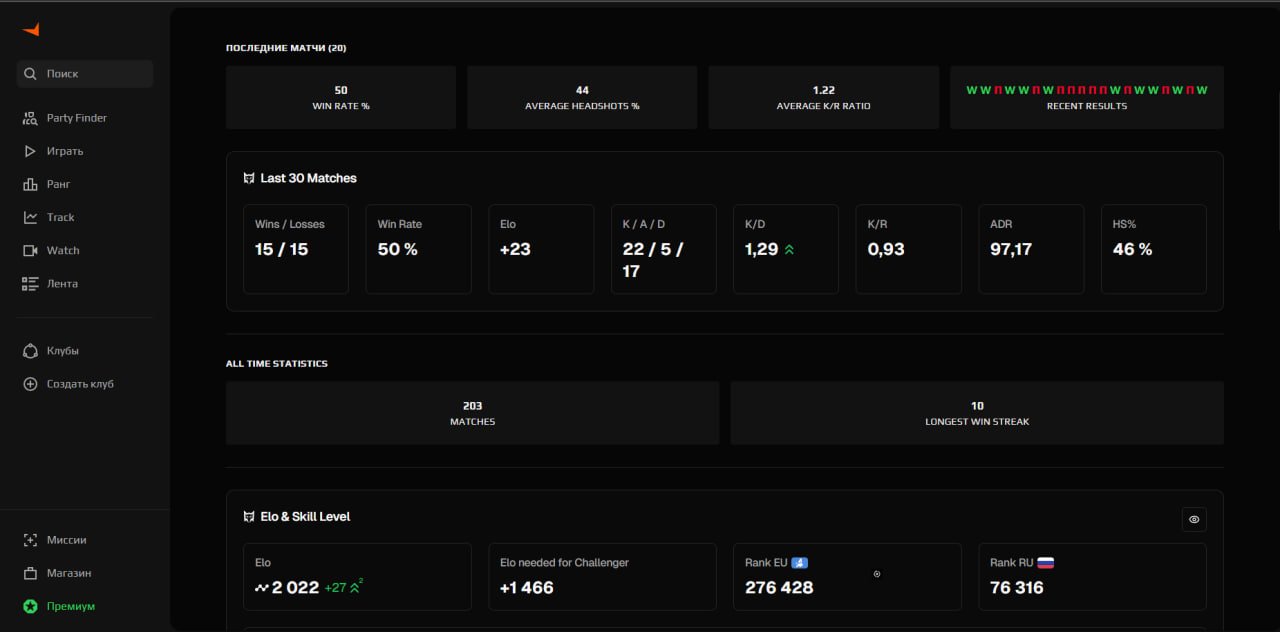Open Ранг via the bar chart icon

tap(28, 184)
